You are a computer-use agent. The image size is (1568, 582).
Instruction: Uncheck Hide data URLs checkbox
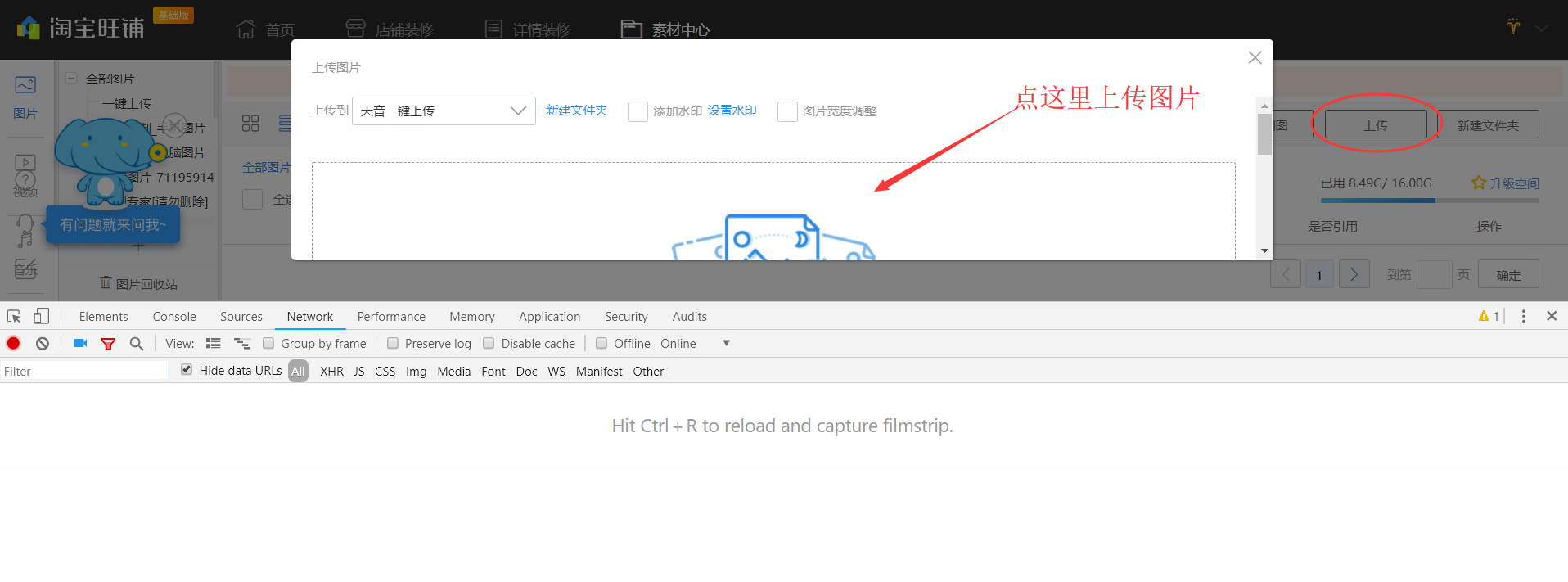pos(187,370)
